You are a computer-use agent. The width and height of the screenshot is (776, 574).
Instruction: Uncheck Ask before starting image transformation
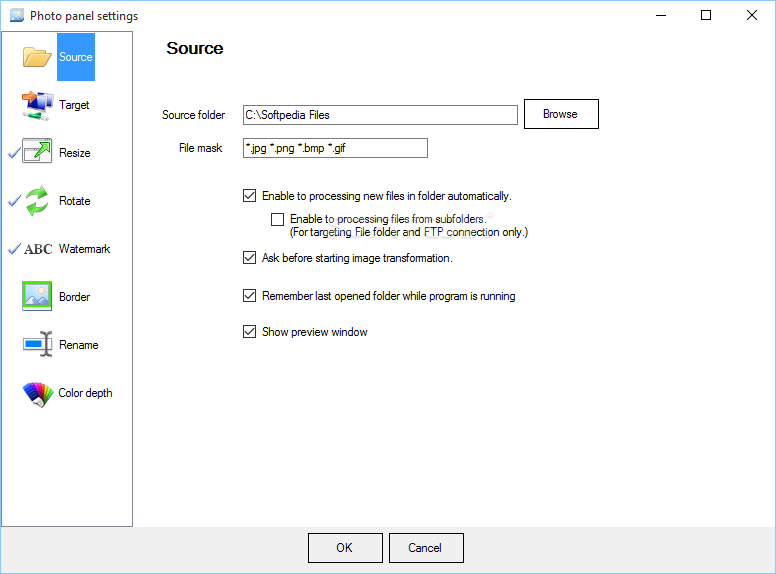249,258
